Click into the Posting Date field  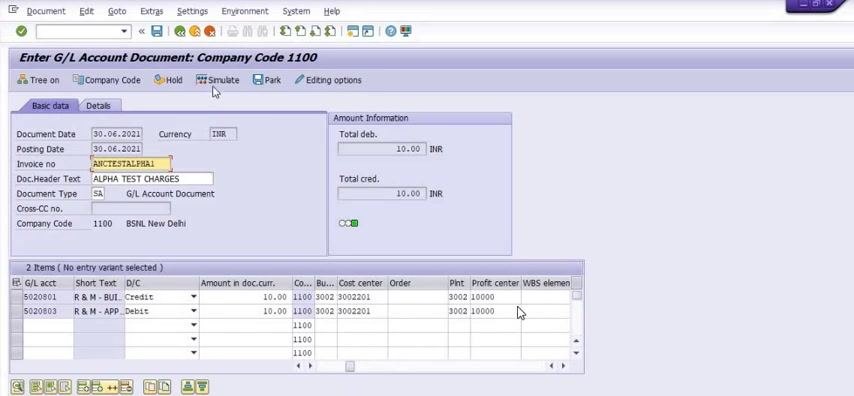pos(117,149)
